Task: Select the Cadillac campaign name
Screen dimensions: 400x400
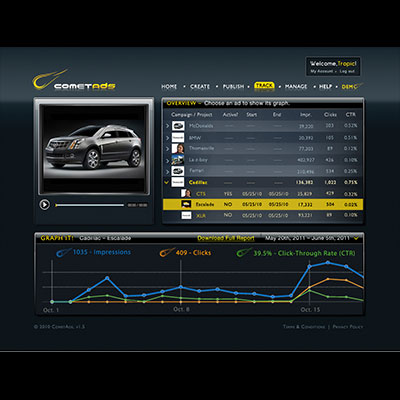Action: [198, 182]
